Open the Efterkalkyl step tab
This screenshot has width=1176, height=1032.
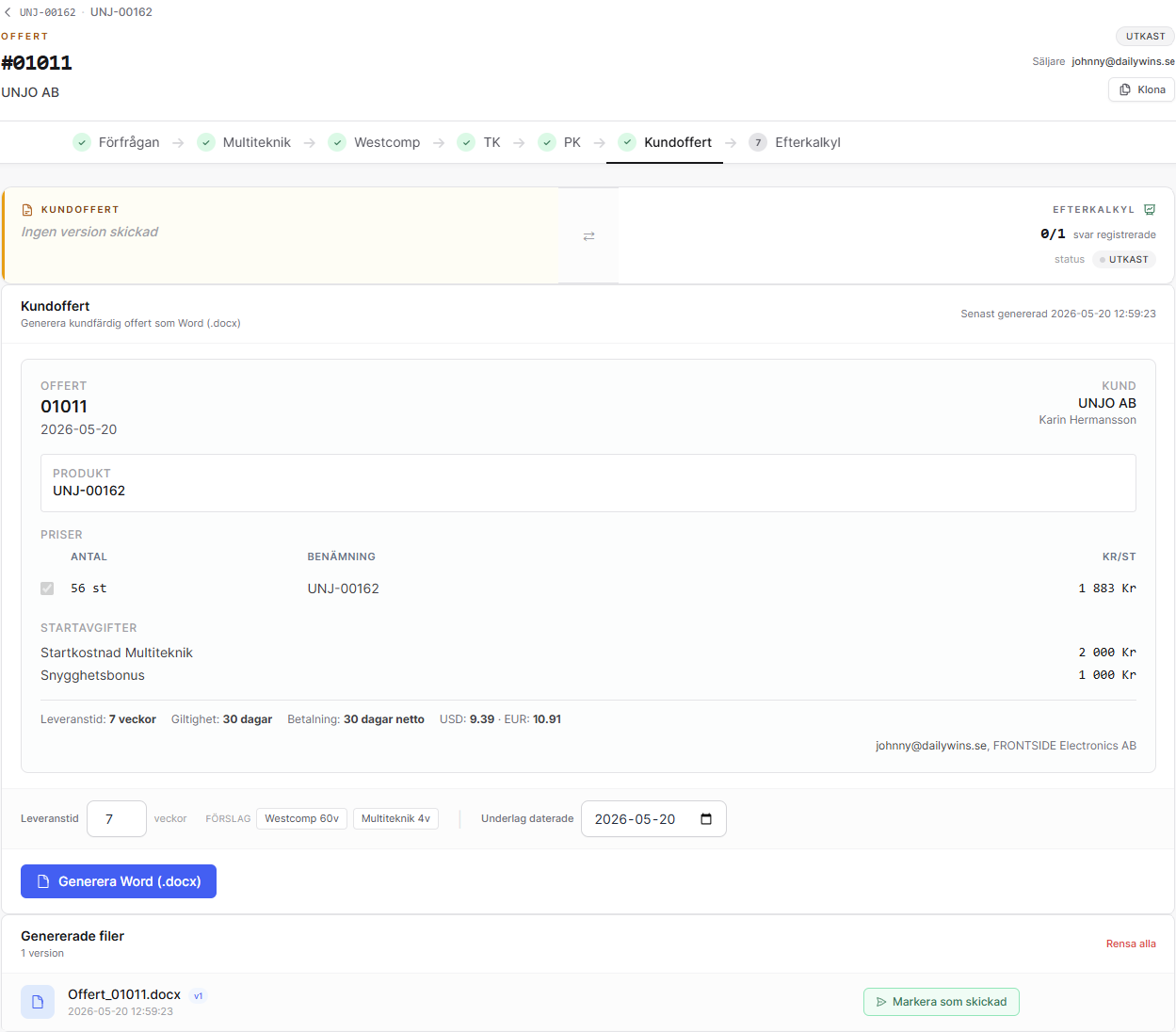pos(795,142)
